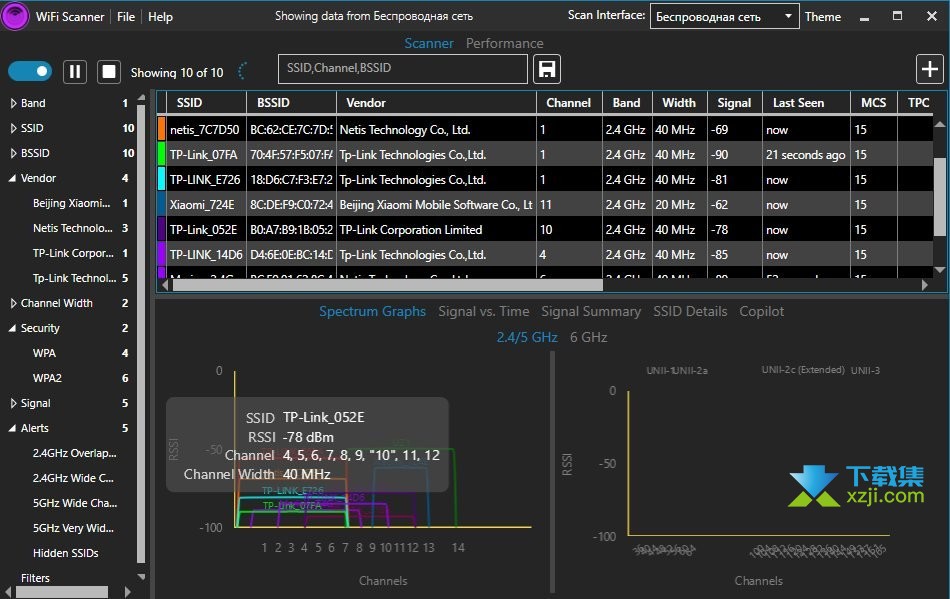Select Beijing Xiaomi vendor filter
Screen dimensions: 950x599
coord(71,204)
